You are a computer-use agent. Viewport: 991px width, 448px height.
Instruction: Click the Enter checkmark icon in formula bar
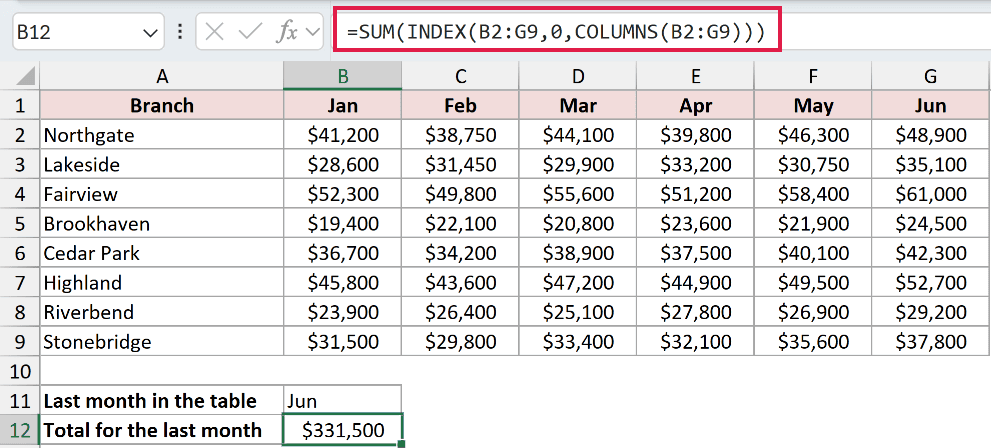[250, 32]
